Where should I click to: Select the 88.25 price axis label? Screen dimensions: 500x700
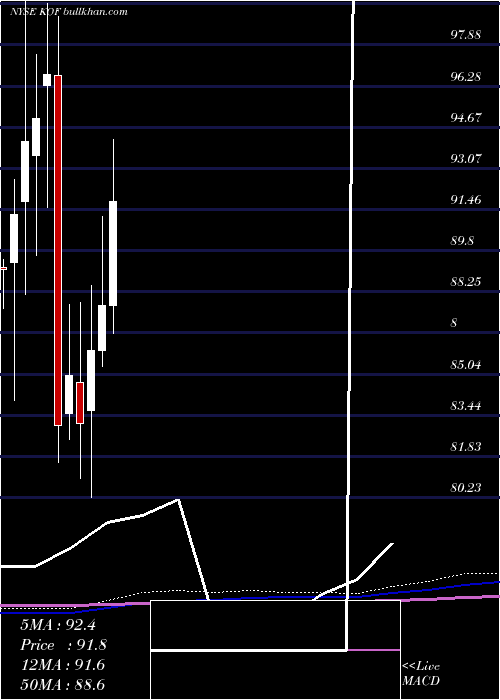[466, 282]
